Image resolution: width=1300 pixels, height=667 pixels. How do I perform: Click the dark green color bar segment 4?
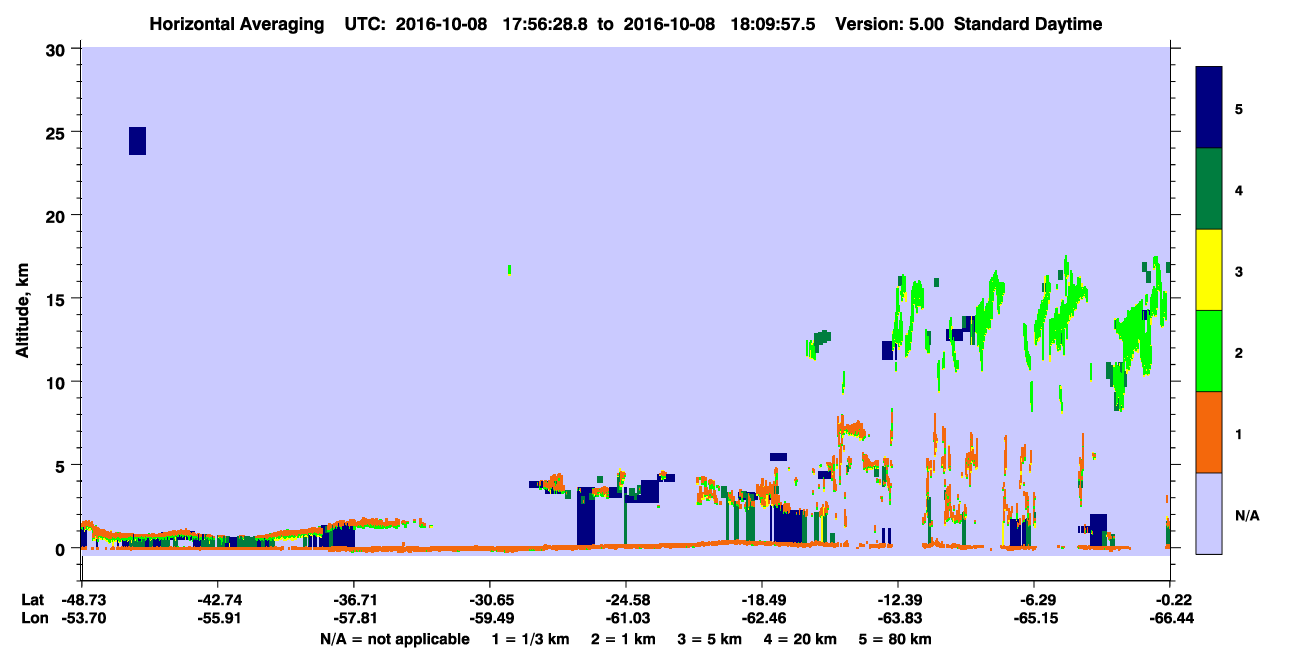pyautogui.click(x=1209, y=189)
